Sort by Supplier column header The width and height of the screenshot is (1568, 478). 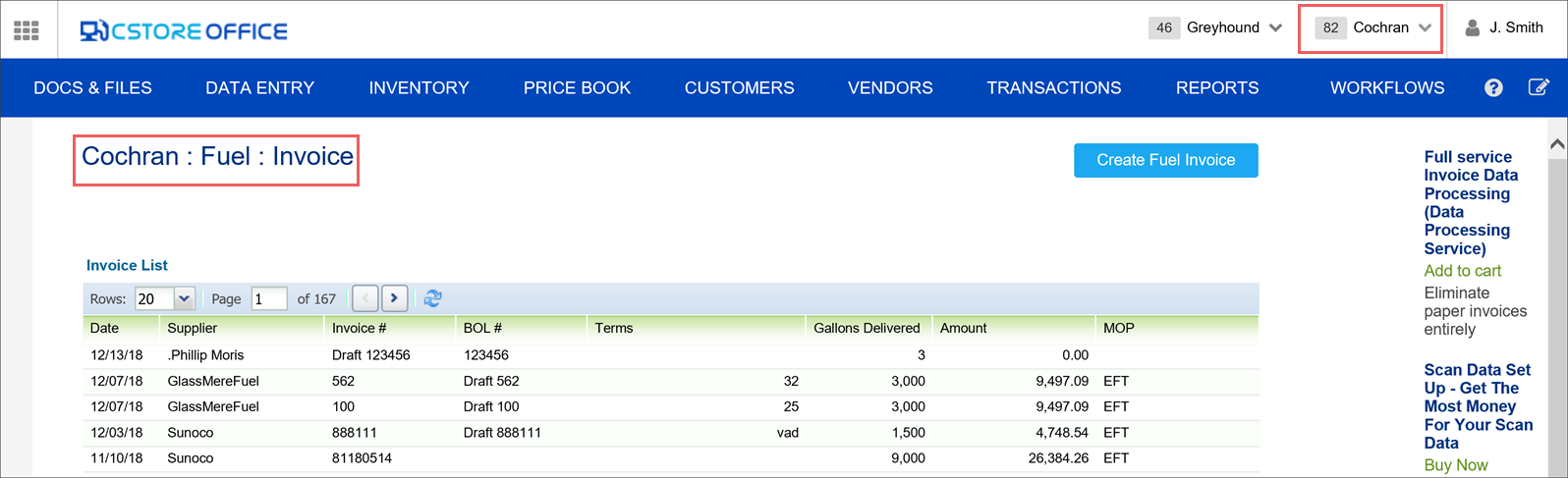[x=193, y=328]
